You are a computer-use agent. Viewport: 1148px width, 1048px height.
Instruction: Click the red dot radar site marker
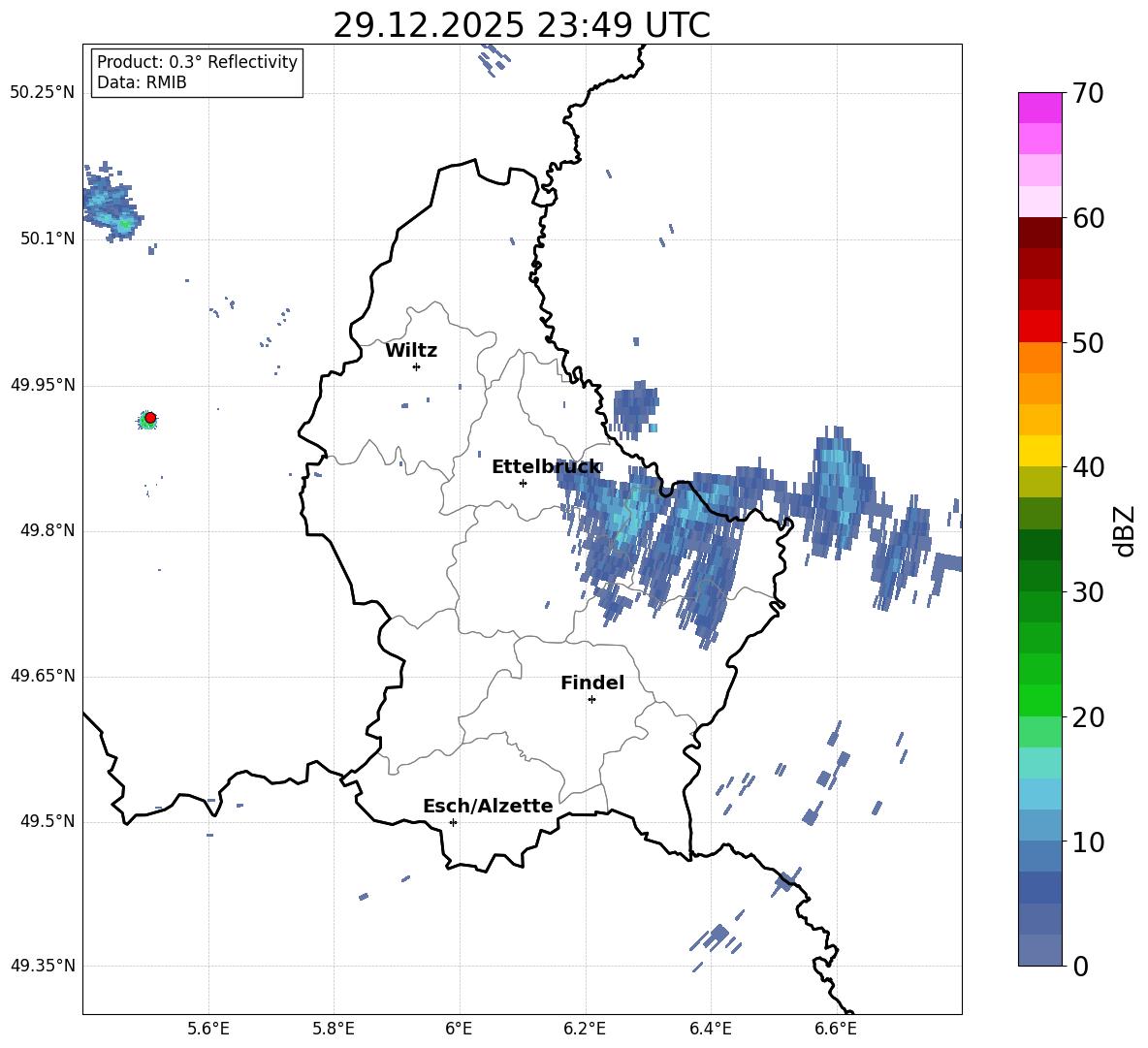[150, 418]
